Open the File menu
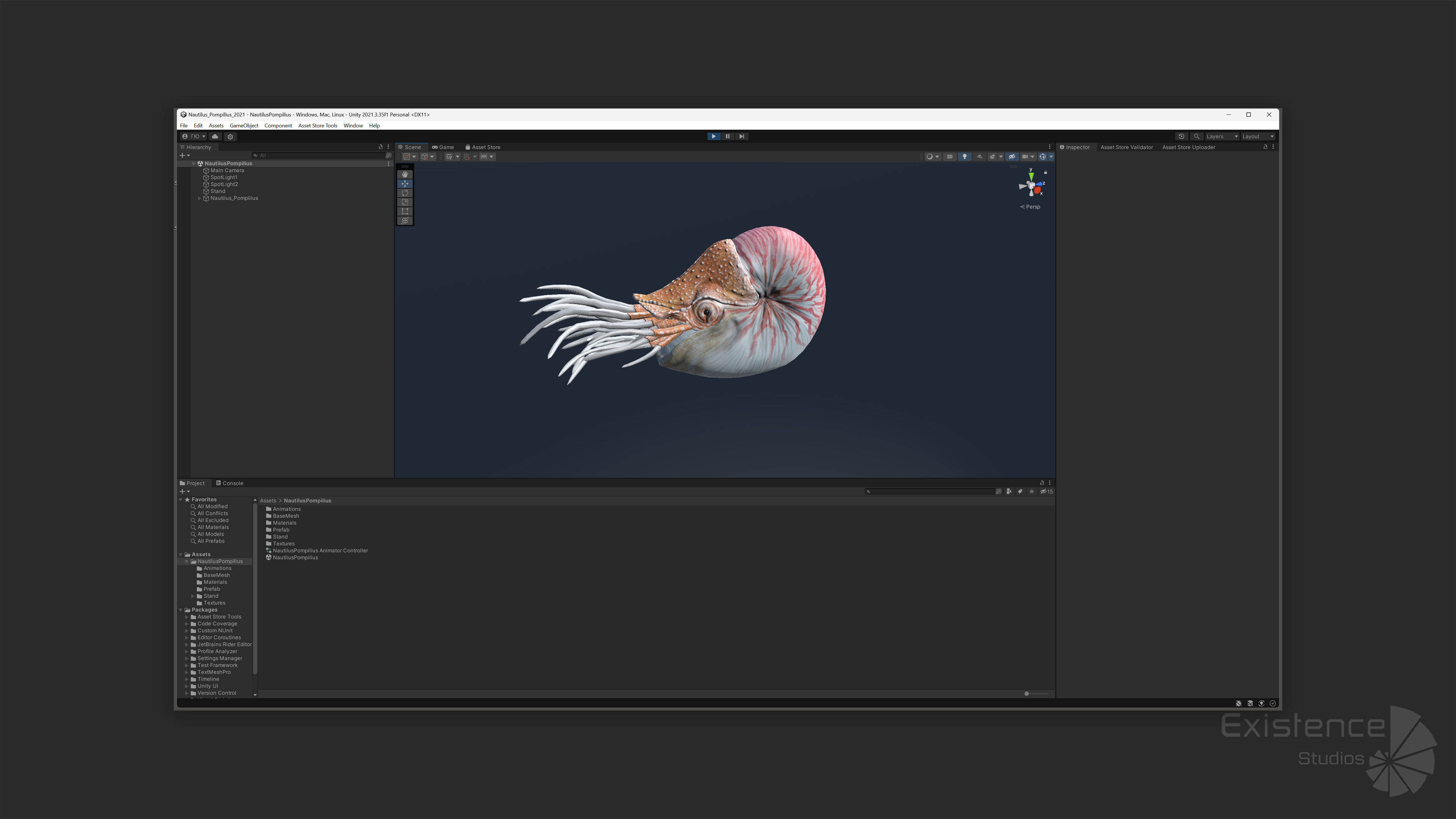 click(184, 126)
